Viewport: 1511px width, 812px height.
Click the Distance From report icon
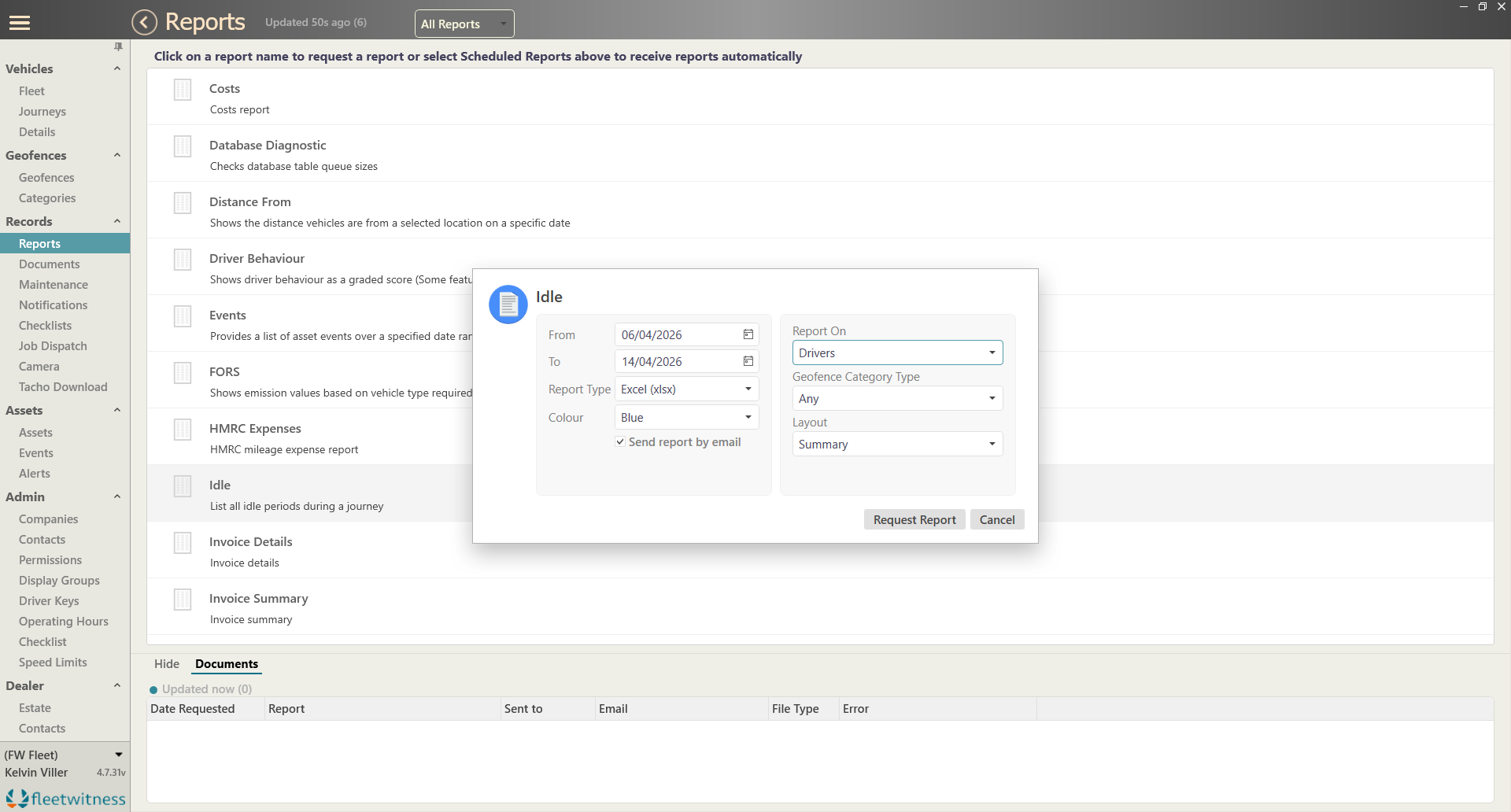pos(183,203)
